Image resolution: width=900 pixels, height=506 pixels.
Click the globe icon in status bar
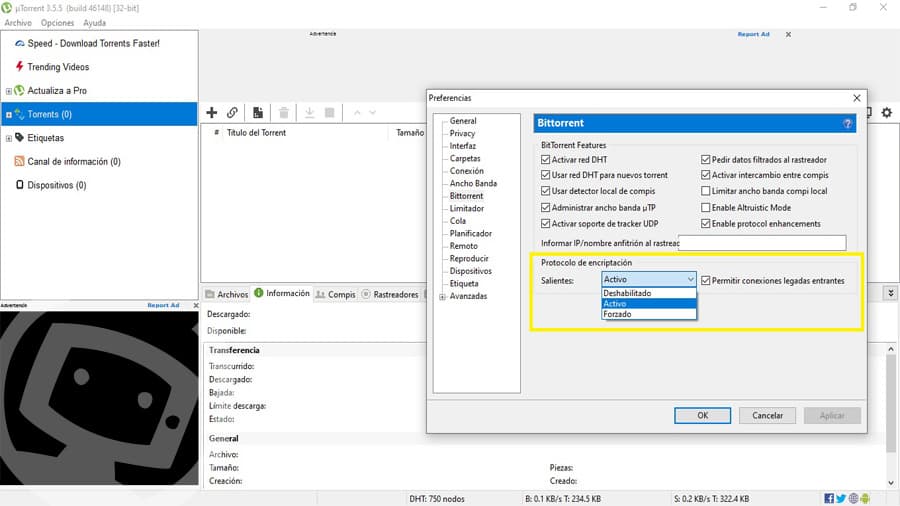(x=854, y=499)
